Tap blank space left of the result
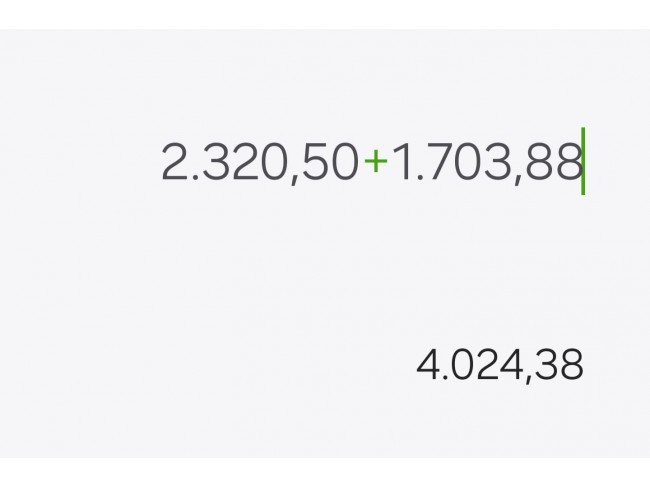Image resolution: width=650 pixels, height=488 pixels. [x=200, y=366]
